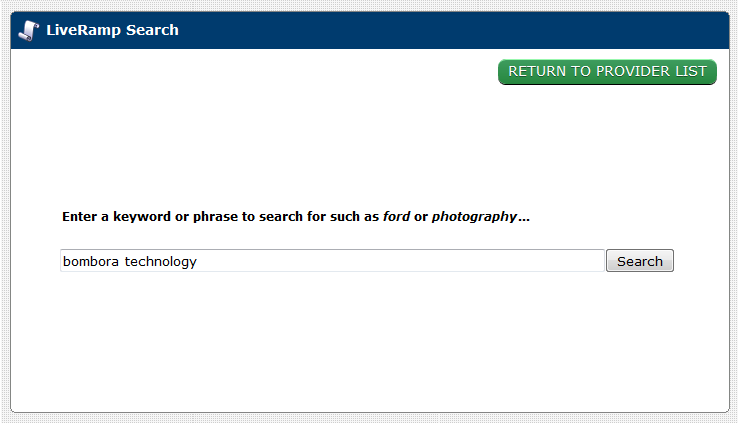Viewport: 738px width, 423px height.
Task: Place cursor on the word technology
Action: point(160,262)
